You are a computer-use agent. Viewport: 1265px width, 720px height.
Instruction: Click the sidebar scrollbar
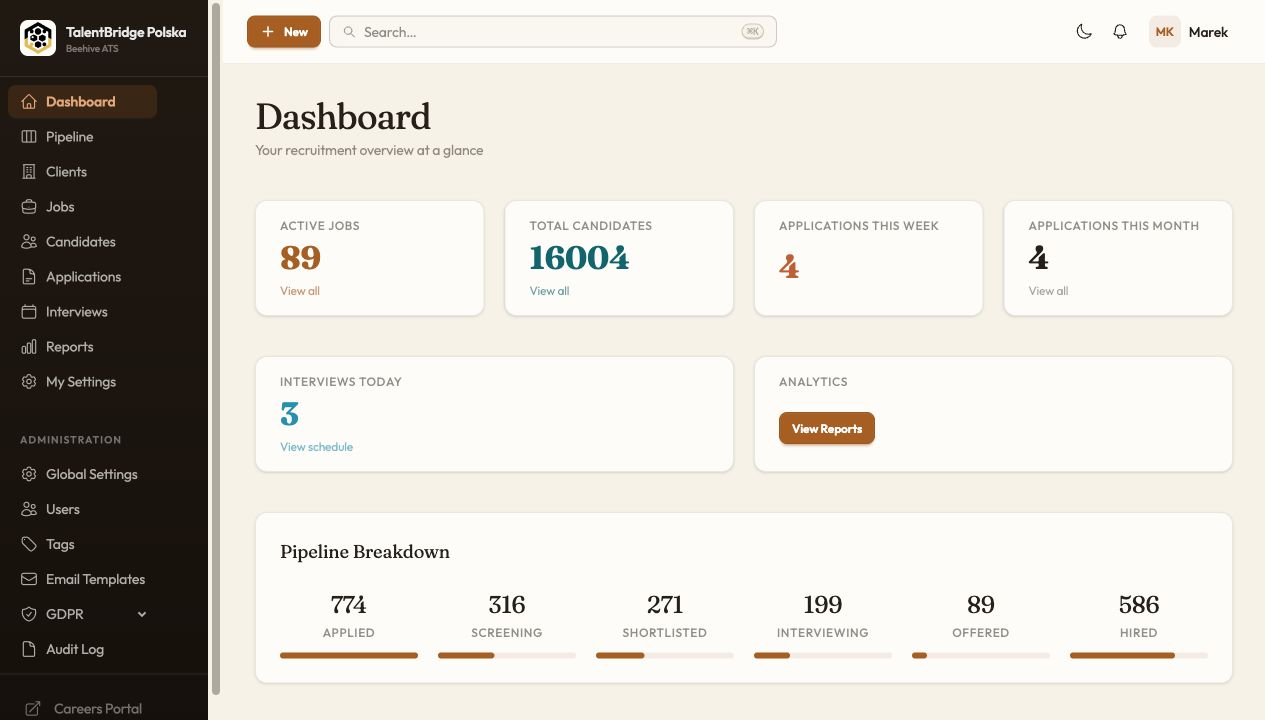(216, 350)
